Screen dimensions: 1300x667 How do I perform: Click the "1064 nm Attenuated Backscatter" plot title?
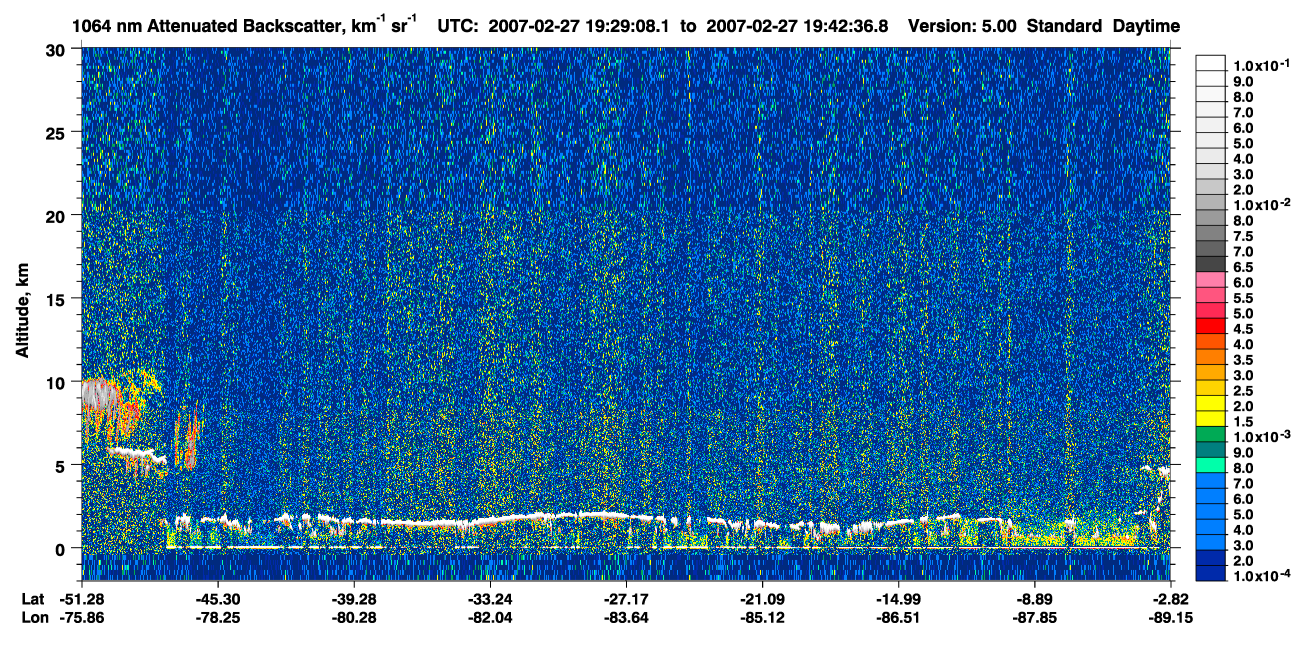tap(209, 26)
